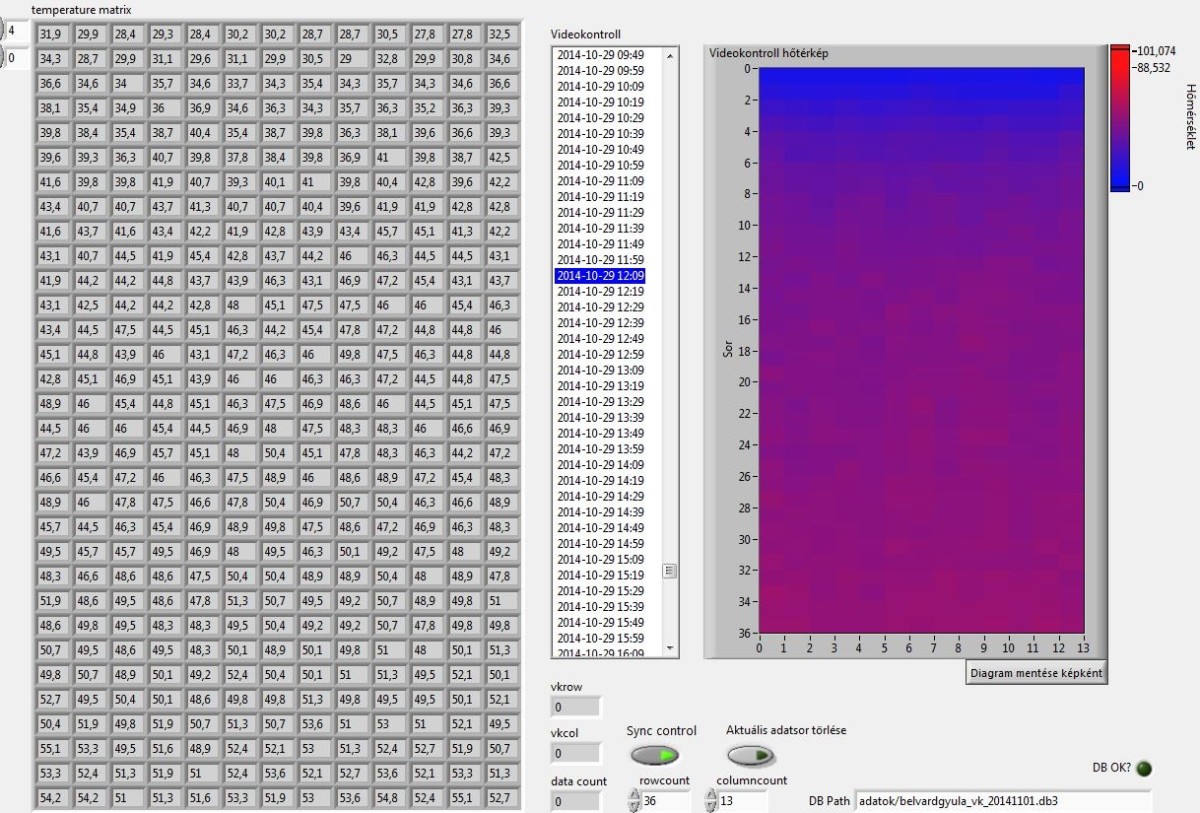Click the Videokontroll list scrollbar thumb
1200x813 pixels.
(x=670, y=571)
